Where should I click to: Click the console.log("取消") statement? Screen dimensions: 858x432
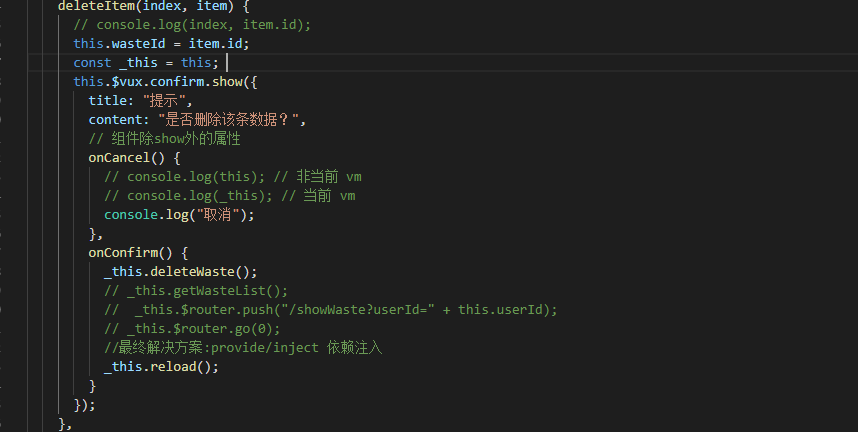pyautogui.click(x=179, y=215)
